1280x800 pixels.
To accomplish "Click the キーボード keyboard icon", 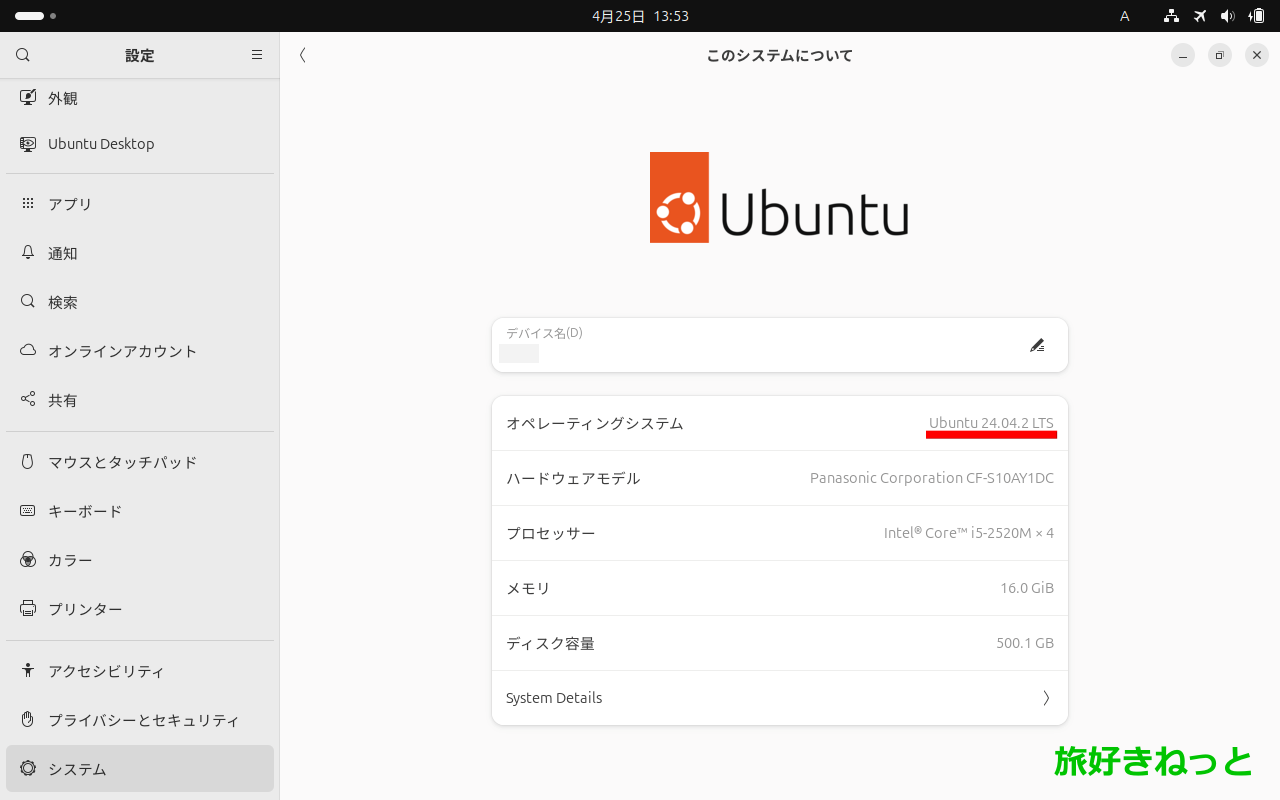I will pos(28,511).
